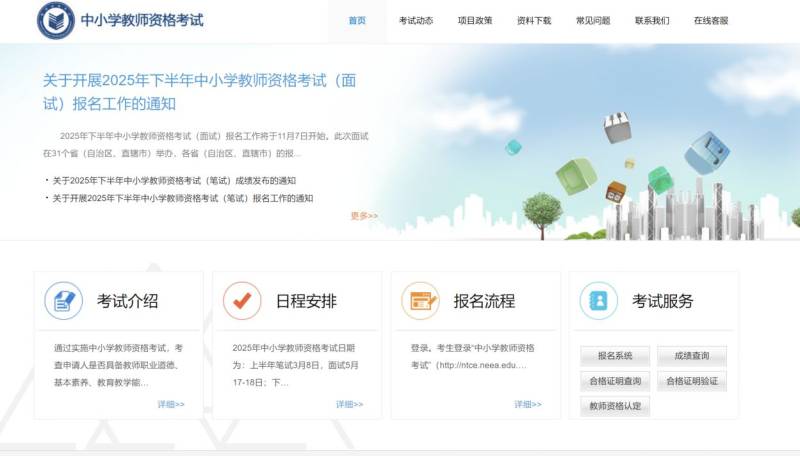Click the 考试介绍 document icon
Screen dimensions: 800x456
click(x=64, y=300)
